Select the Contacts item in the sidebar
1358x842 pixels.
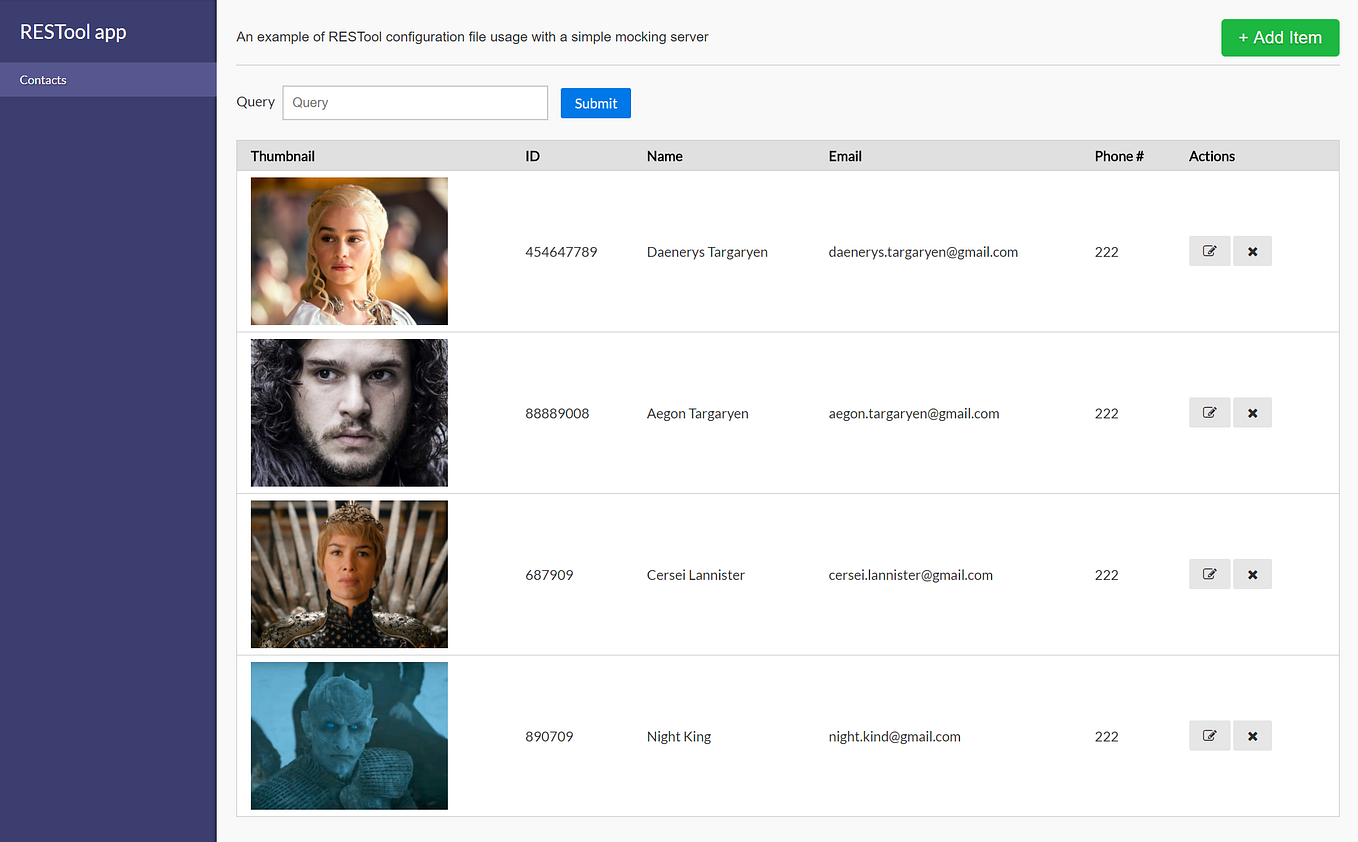[x=43, y=79]
